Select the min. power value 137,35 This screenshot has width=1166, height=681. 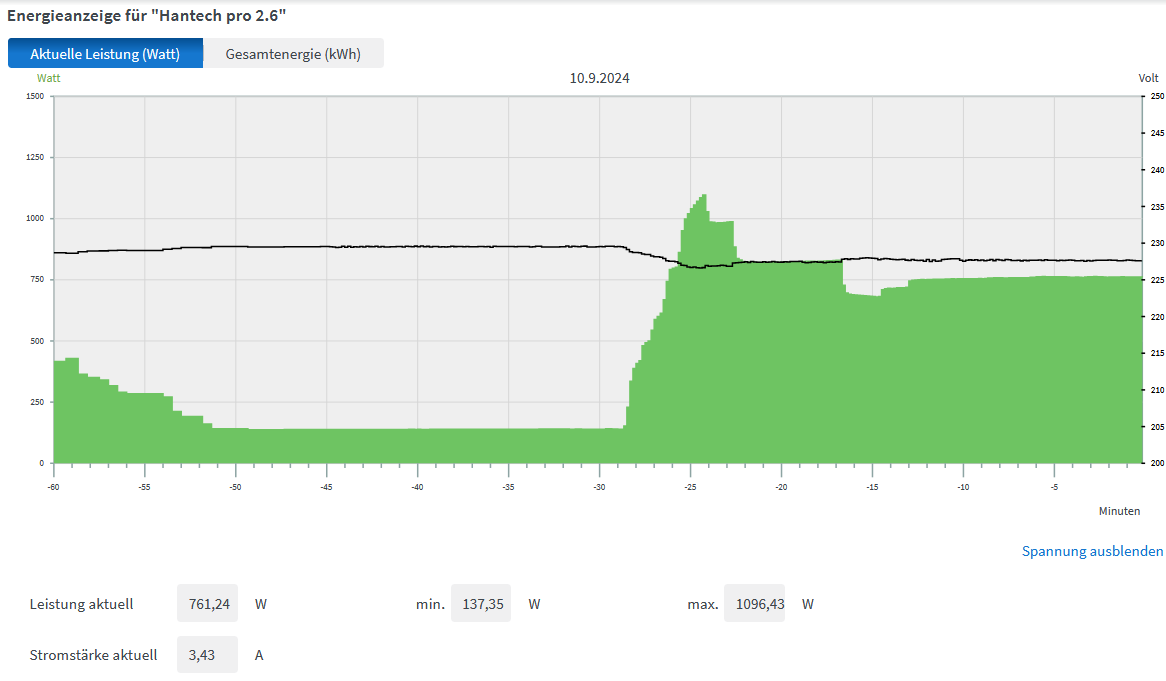pyautogui.click(x=482, y=604)
